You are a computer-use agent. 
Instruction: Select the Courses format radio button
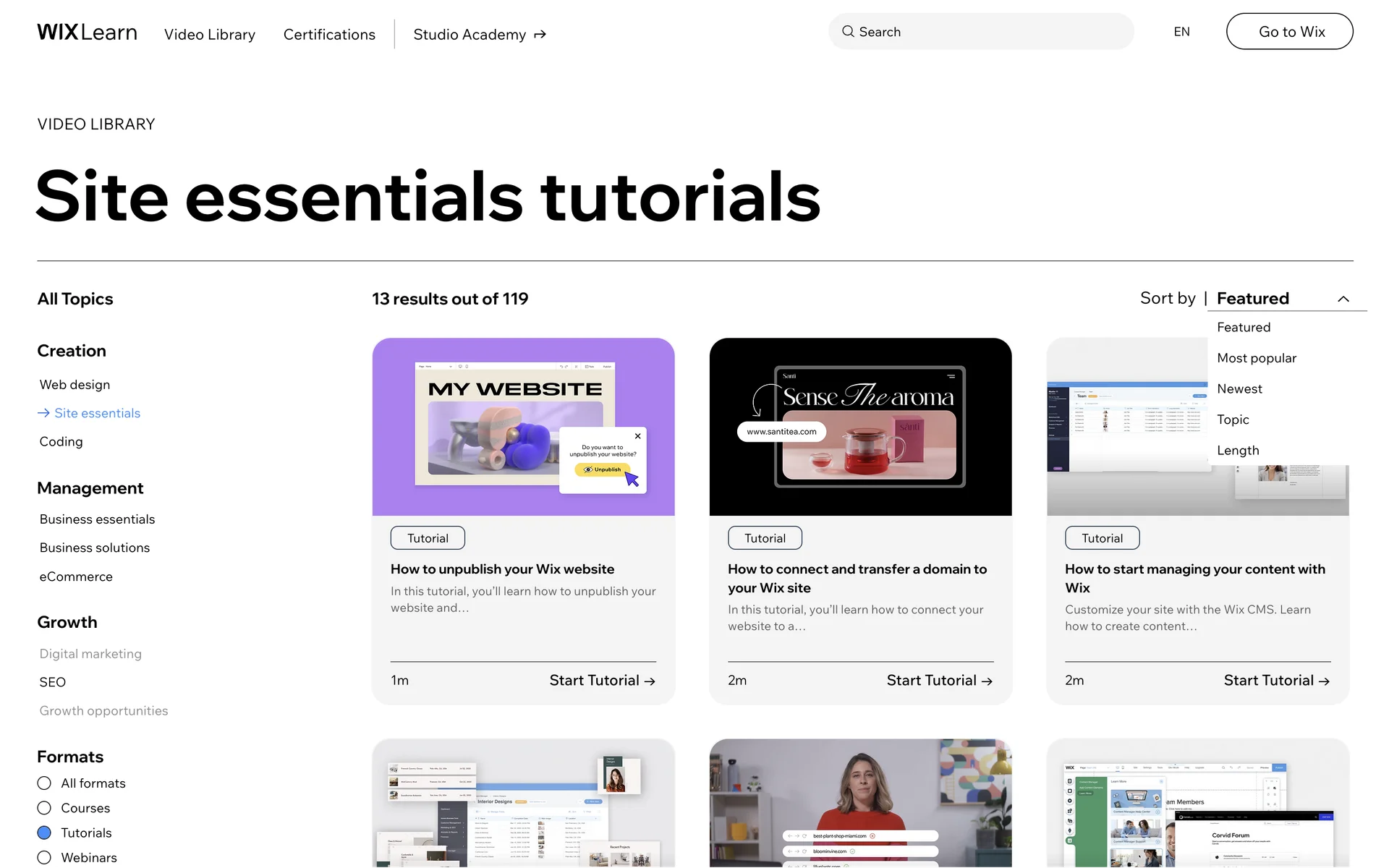[x=44, y=808]
